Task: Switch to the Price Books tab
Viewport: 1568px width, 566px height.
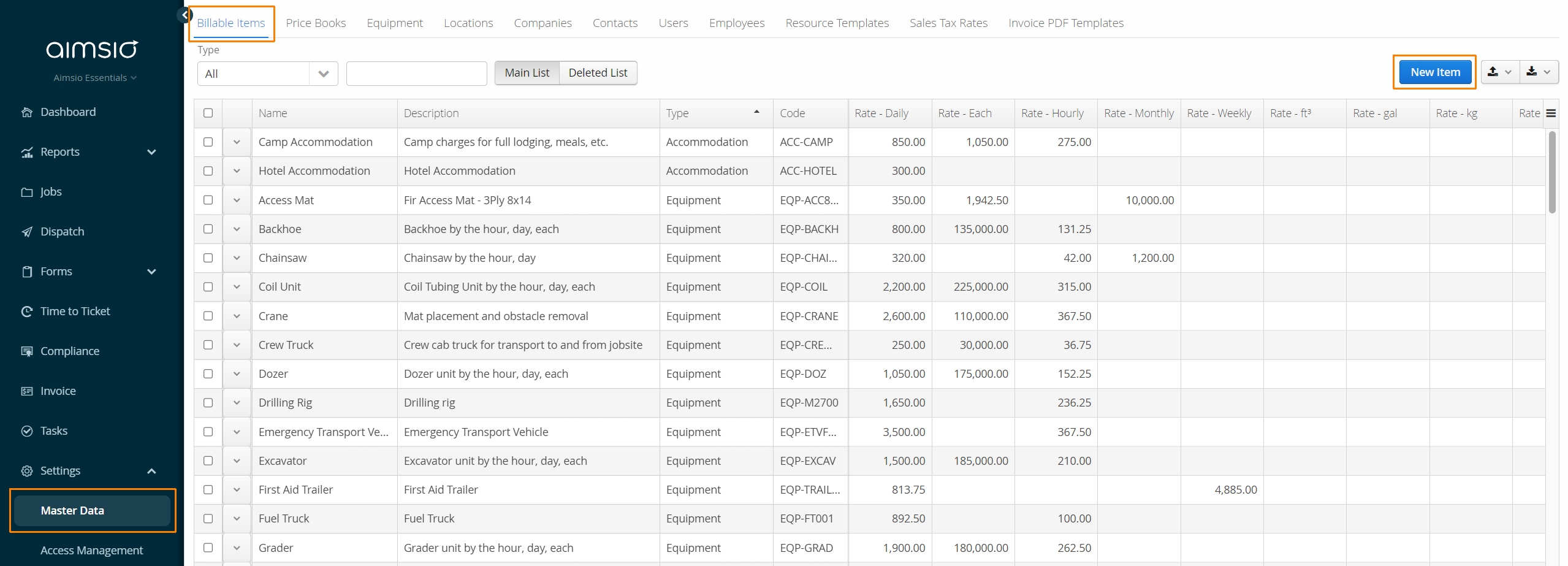Action: (316, 23)
